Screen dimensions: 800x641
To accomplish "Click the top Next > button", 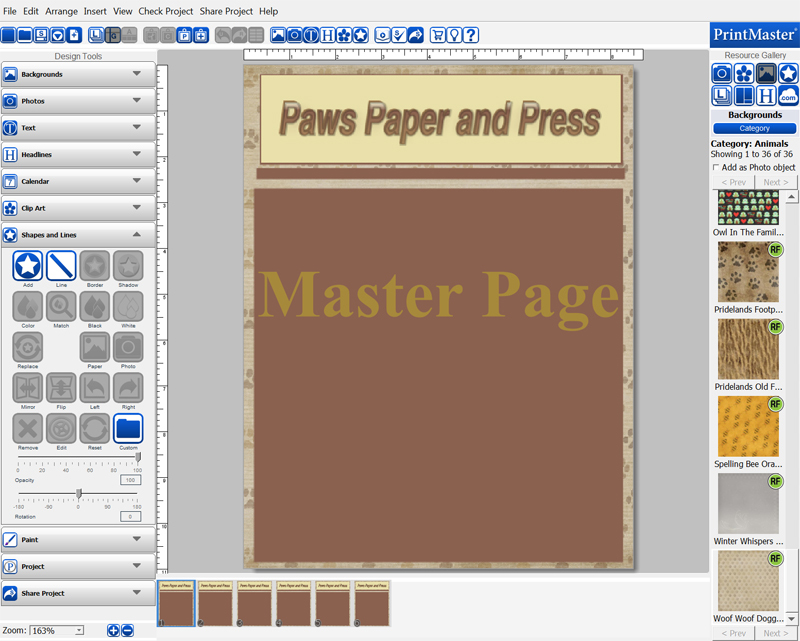I will pos(776,182).
